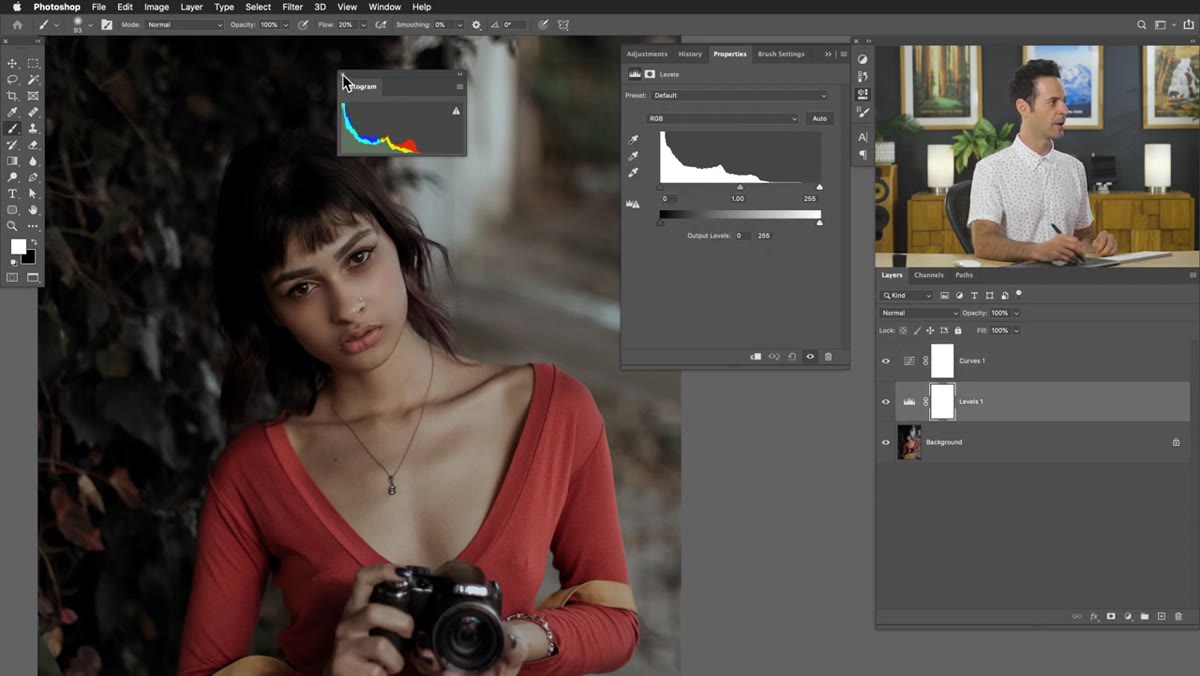This screenshot has width=1200, height=676.
Task: Select the Type tool
Action: pos(13,193)
